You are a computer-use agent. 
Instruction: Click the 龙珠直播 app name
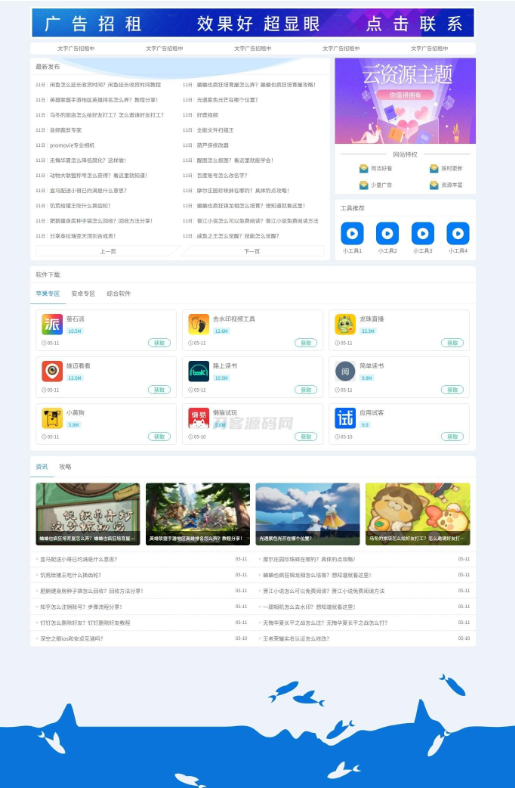[x=372, y=319]
